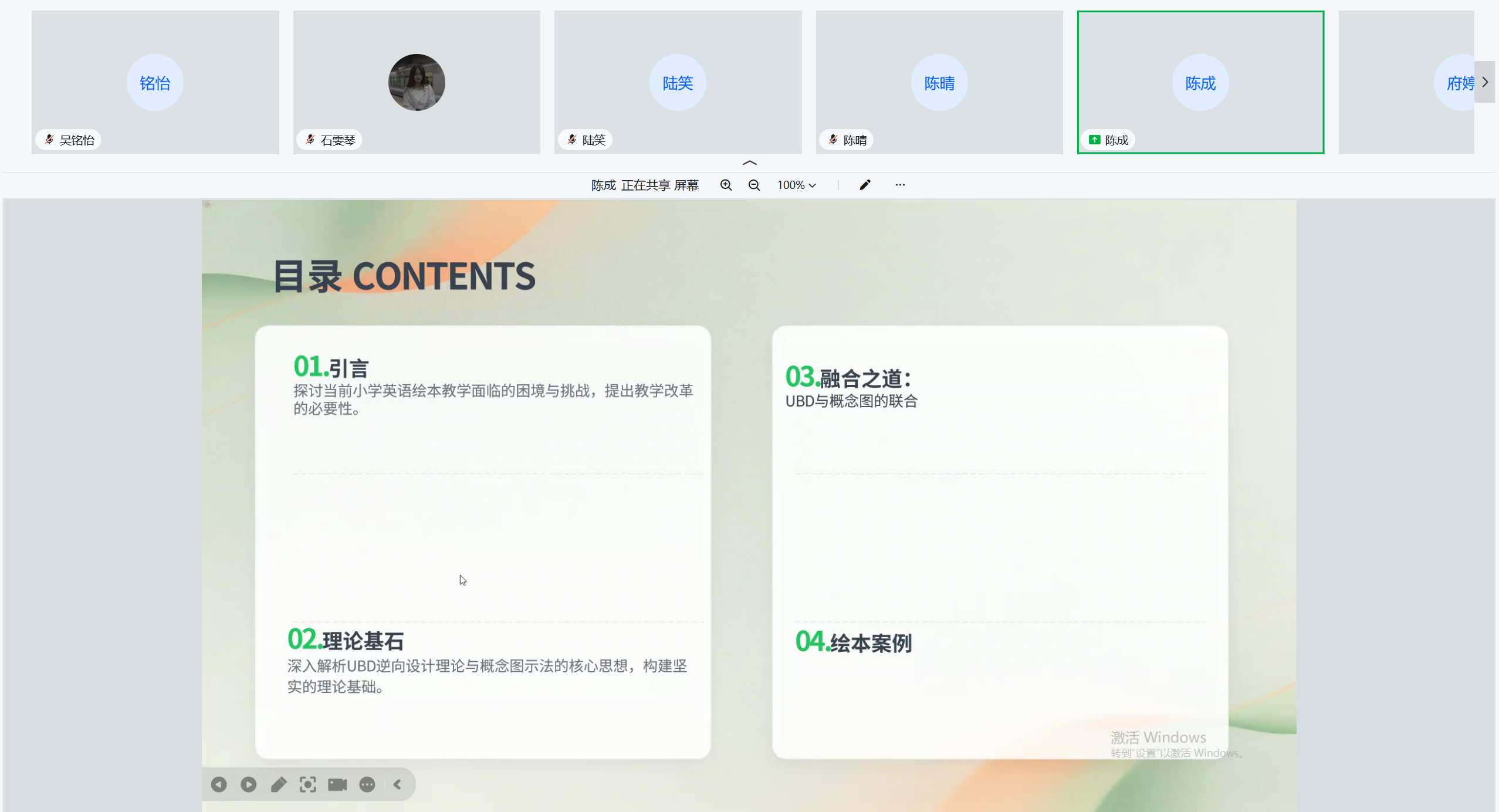Click the 铭怡 avatar circle
The height and width of the screenshot is (812, 1499).
155,82
